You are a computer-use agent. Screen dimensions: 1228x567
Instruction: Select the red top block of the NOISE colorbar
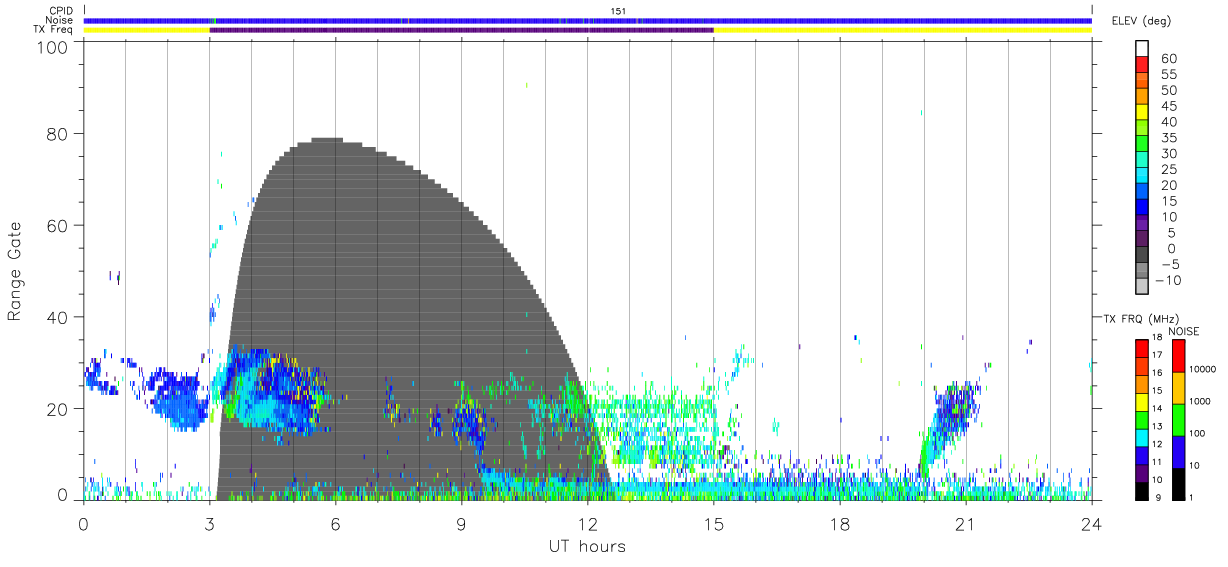coord(1178,356)
